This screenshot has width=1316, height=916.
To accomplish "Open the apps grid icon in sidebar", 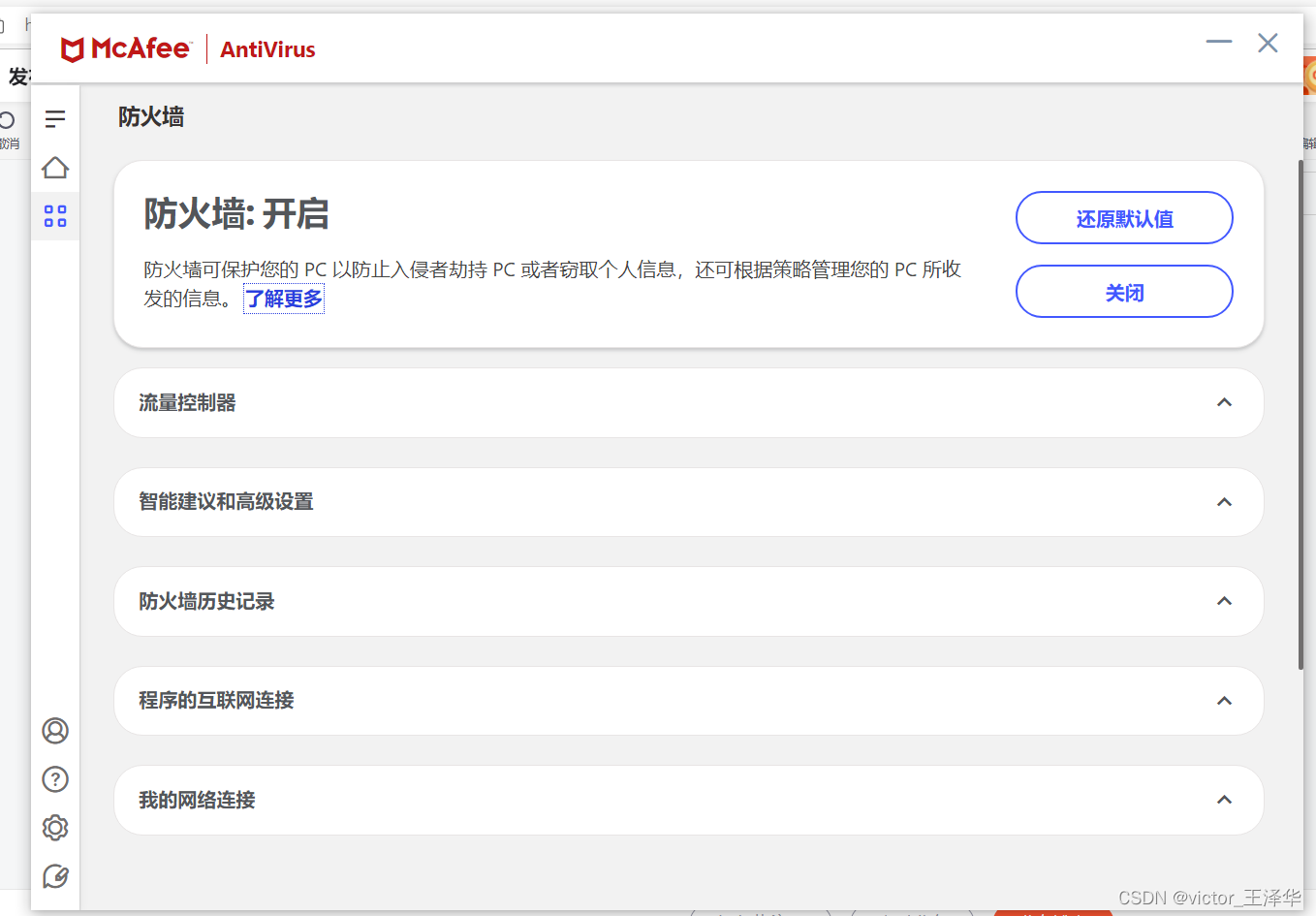I will 55,216.
